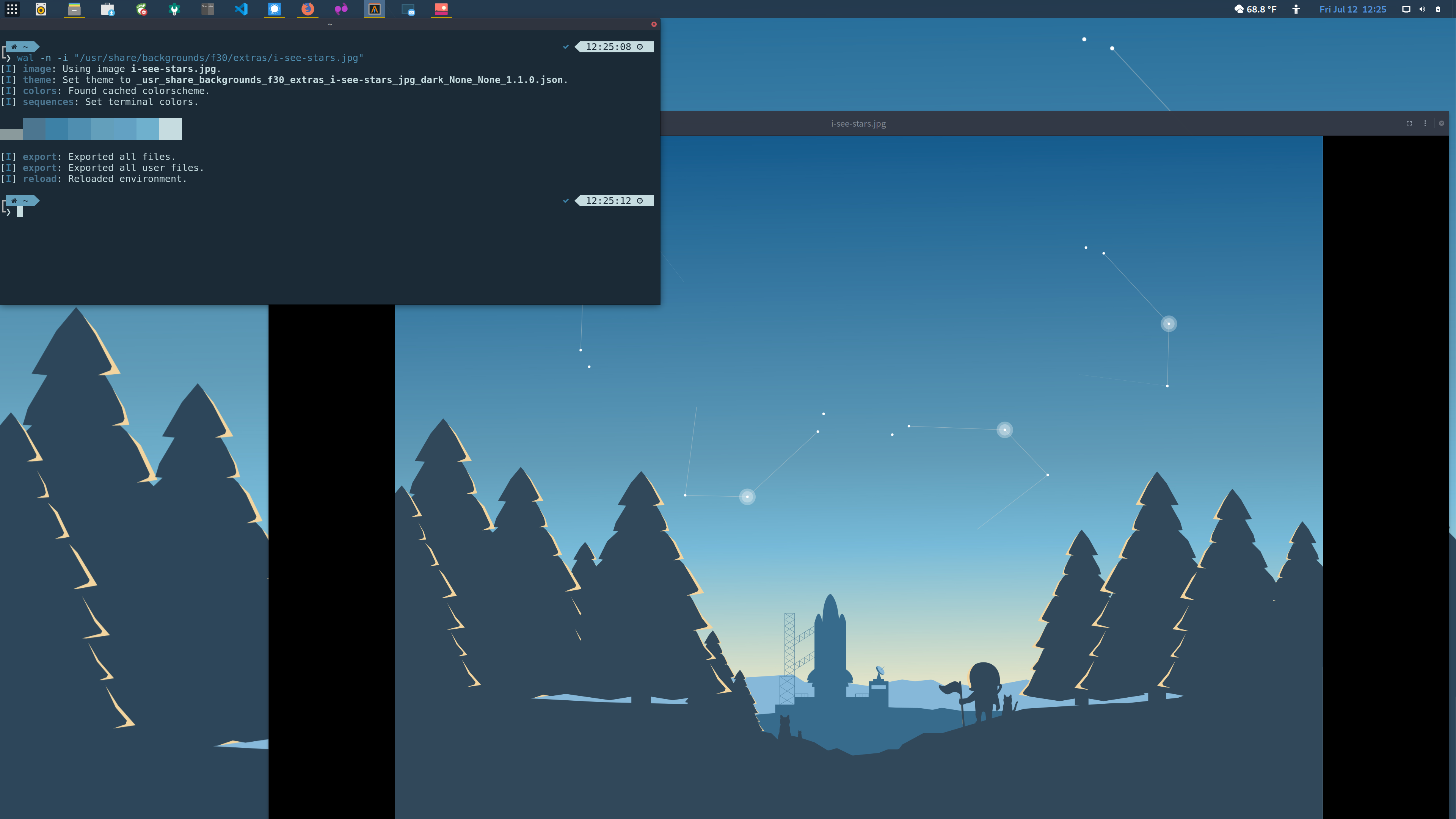Toggle the accessibility menu in the top bar

coord(1296,9)
